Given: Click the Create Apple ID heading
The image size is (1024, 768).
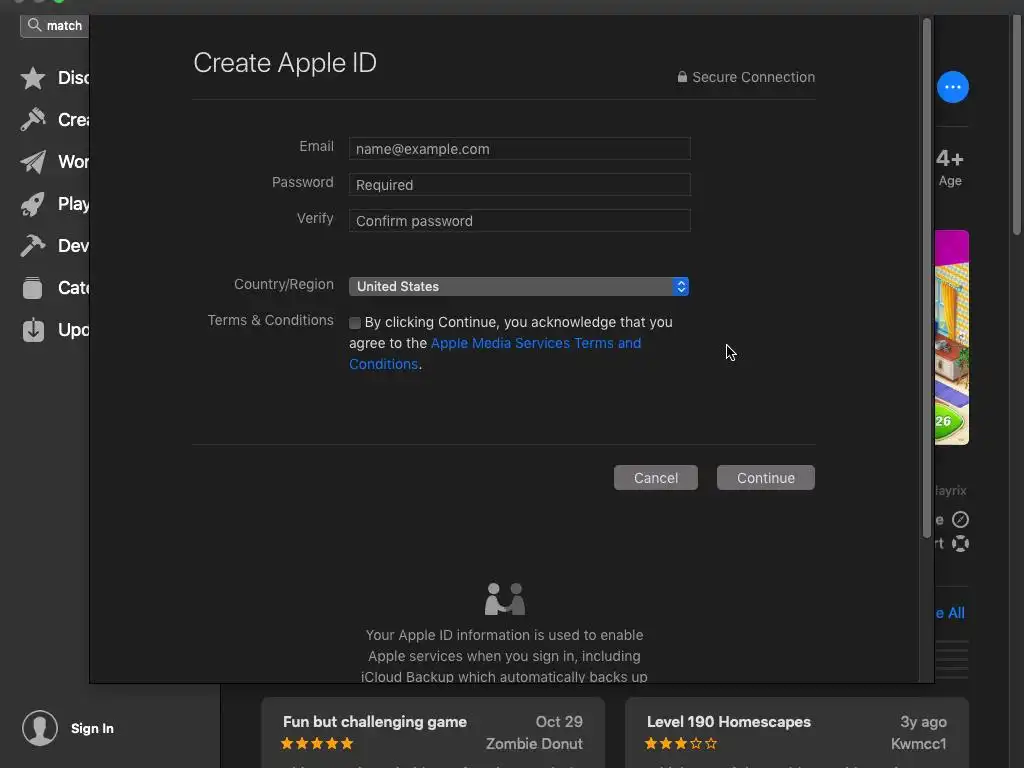Looking at the screenshot, I should [285, 63].
